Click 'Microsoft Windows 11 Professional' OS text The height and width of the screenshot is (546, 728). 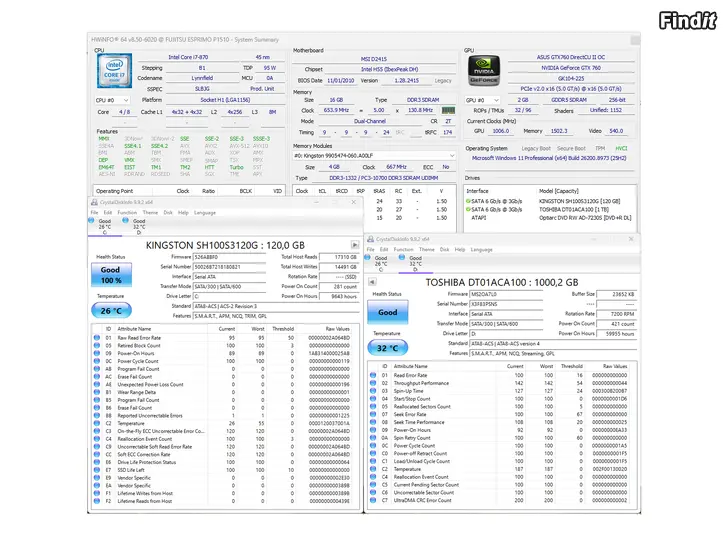pyautogui.click(x=549, y=158)
